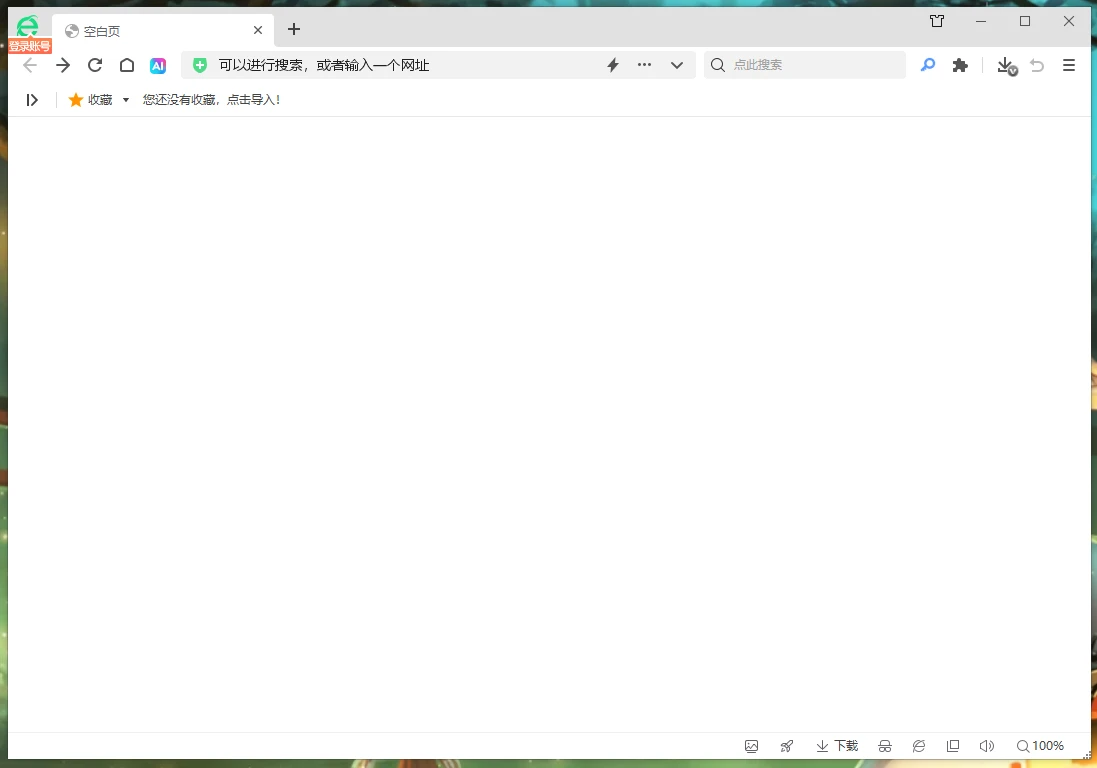This screenshot has height=768, width=1097.
Task: Click the 您还没有收藏，点击导入 import link
Action: 211,100
